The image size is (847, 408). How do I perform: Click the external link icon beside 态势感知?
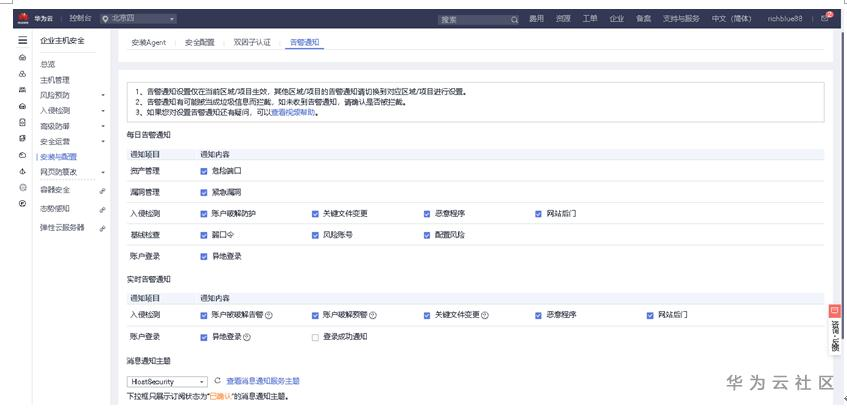pyautogui.click(x=102, y=209)
